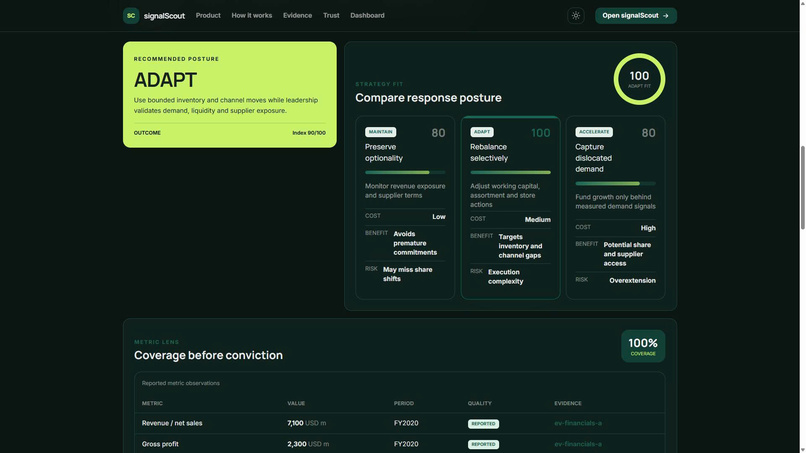Click the QUALITY column header
This screenshot has height=453, width=806.
[480, 404]
